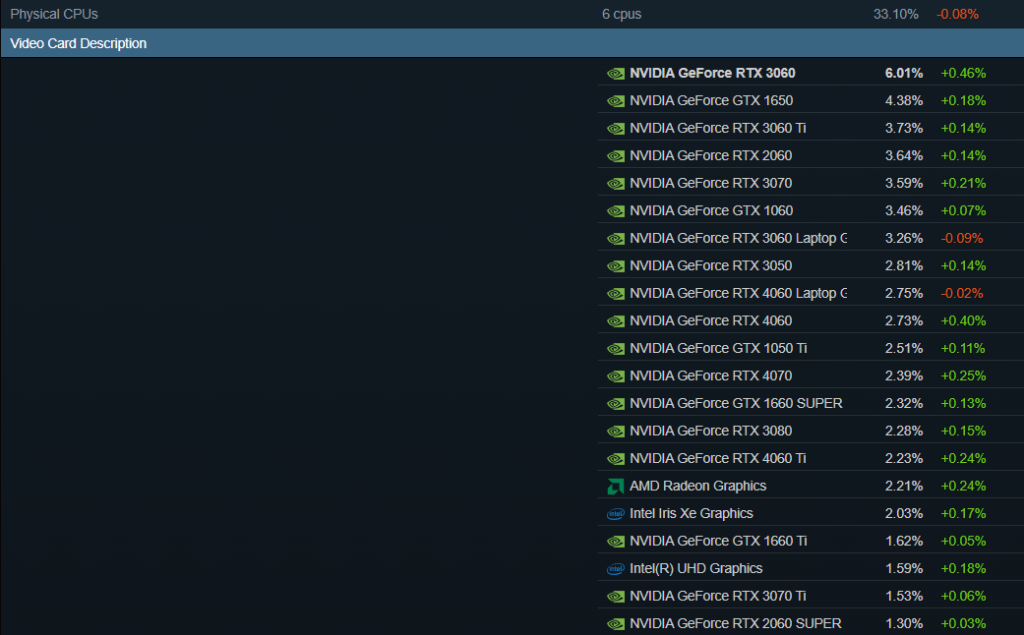1024x635 pixels.
Task: Select the NVIDIA GeForce RTX 3070 name
Action: point(711,183)
